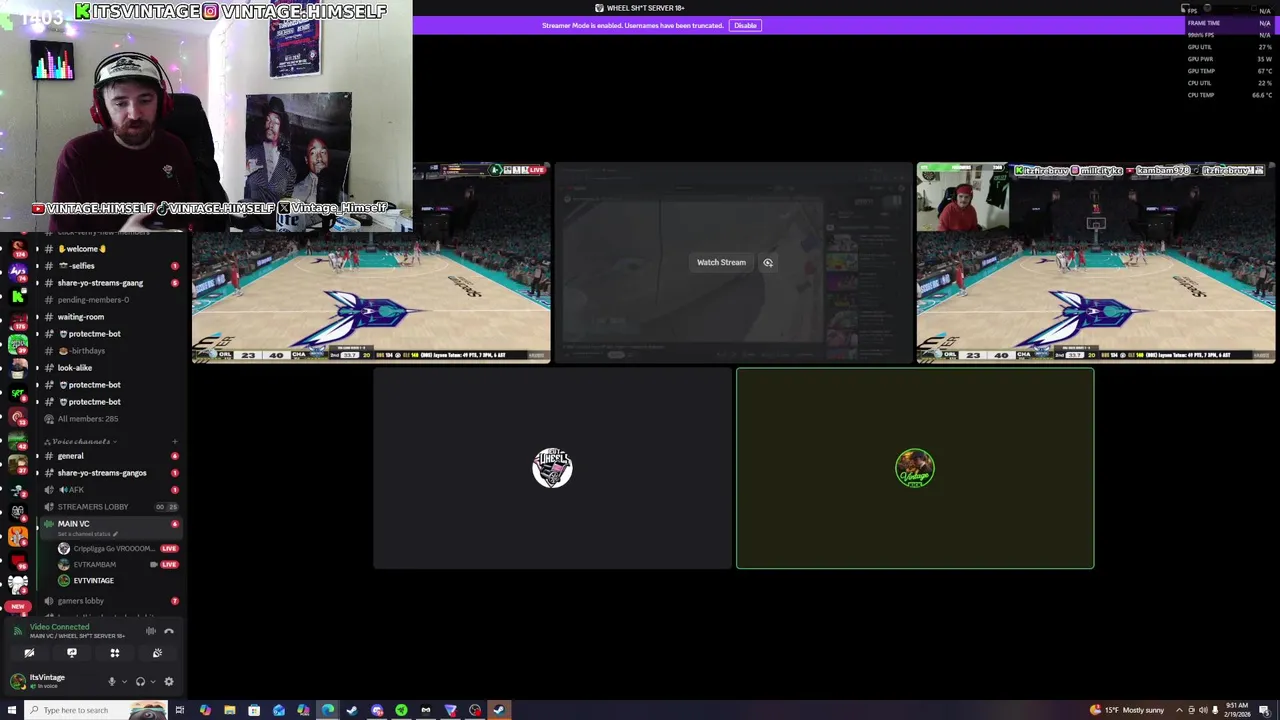The width and height of the screenshot is (1280, 720).
Task: Open the Microsoft Store taskbar icon
Action: pyautogui.click(x=254, y=710)
